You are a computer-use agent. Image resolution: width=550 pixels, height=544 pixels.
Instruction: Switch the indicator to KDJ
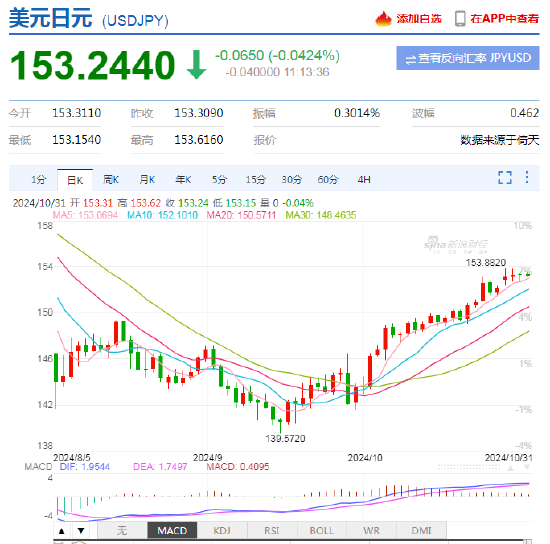(x=222, y=530)
